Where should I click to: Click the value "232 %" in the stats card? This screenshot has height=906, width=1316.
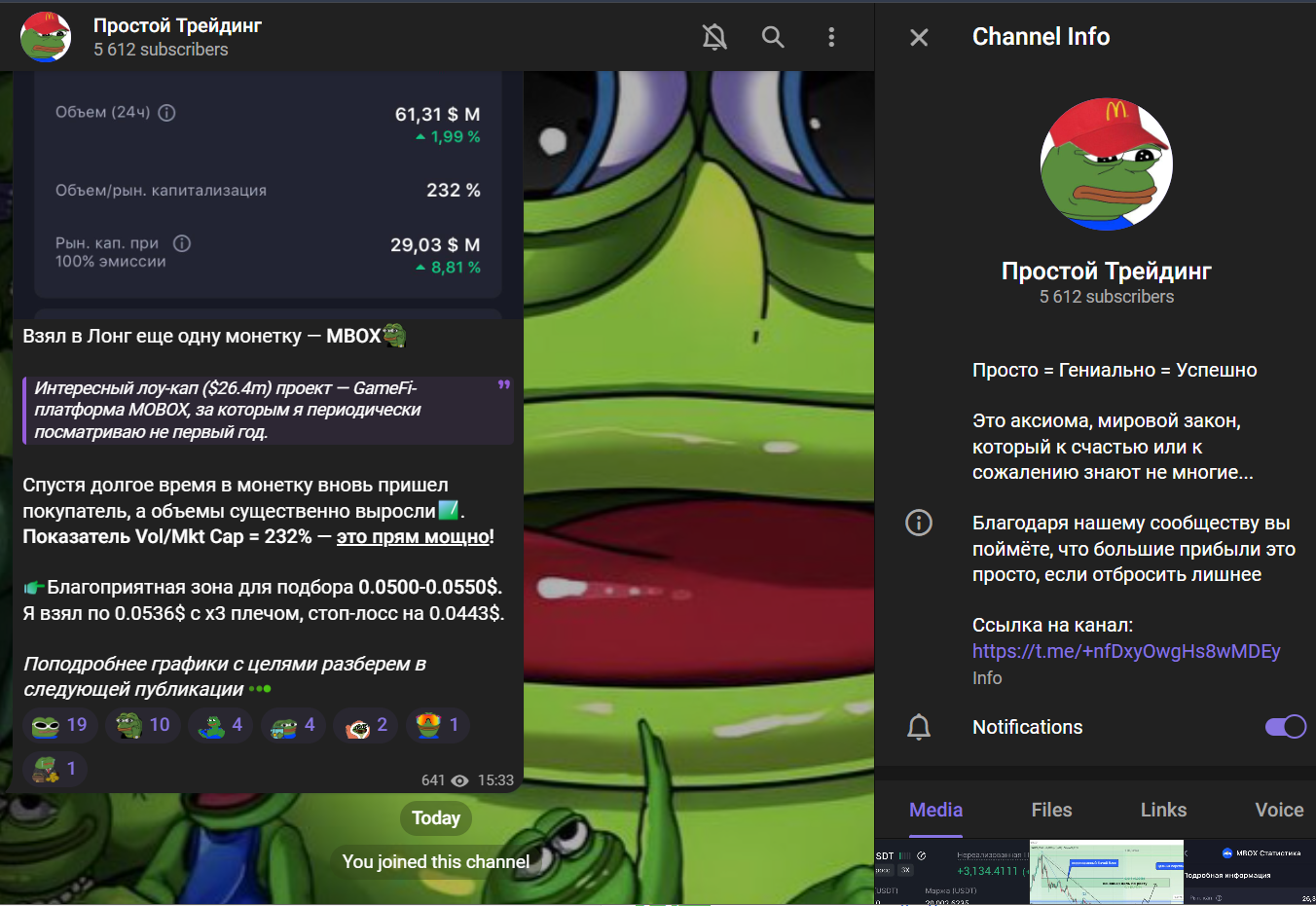[x=454, y=190]
